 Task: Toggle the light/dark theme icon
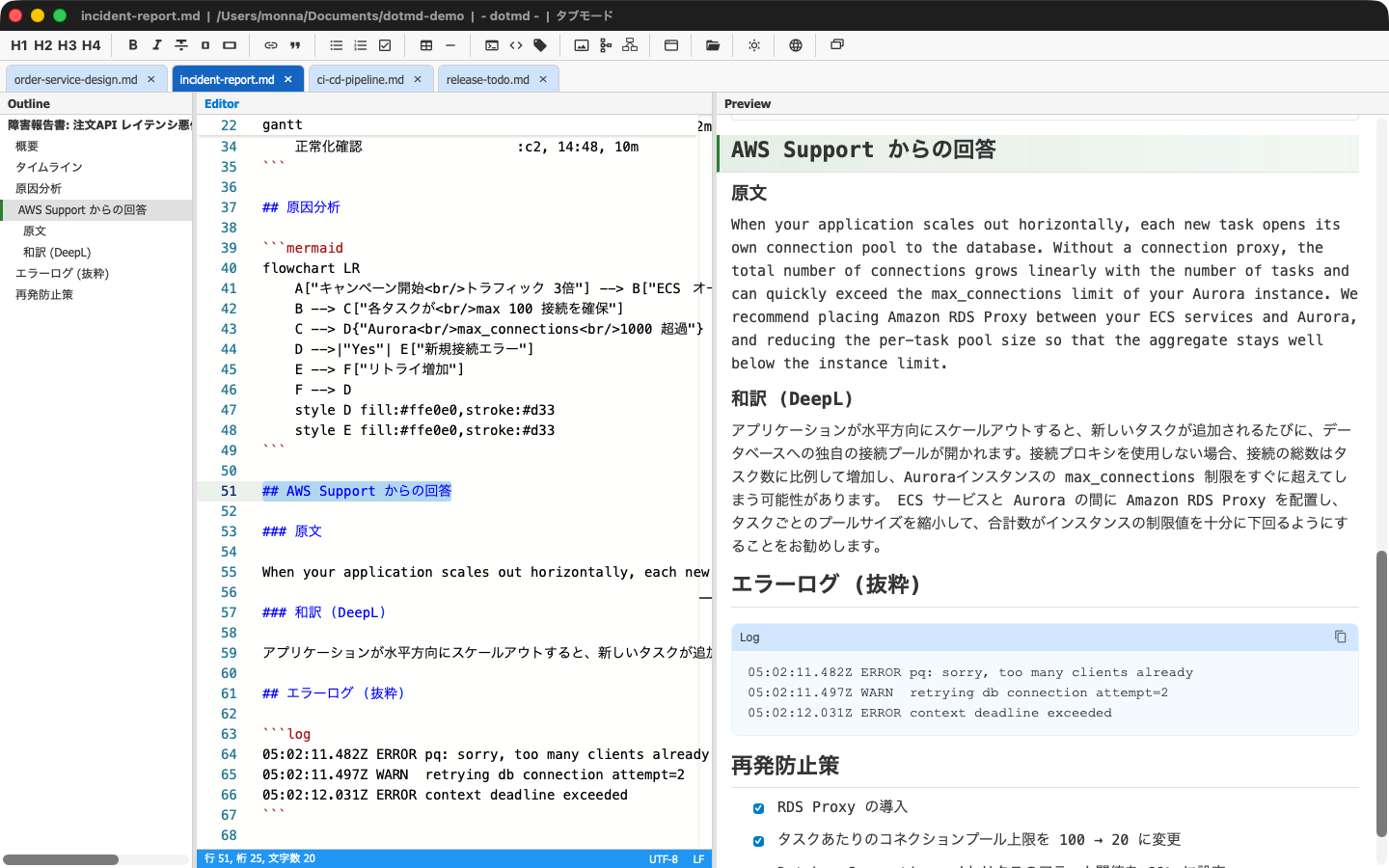[754, 45]
